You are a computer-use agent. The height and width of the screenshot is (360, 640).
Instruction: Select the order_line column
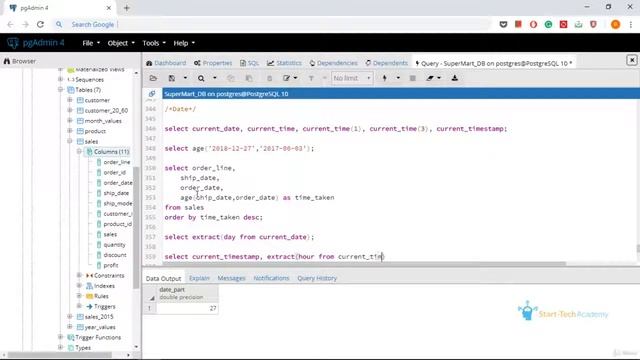[117, 162]
